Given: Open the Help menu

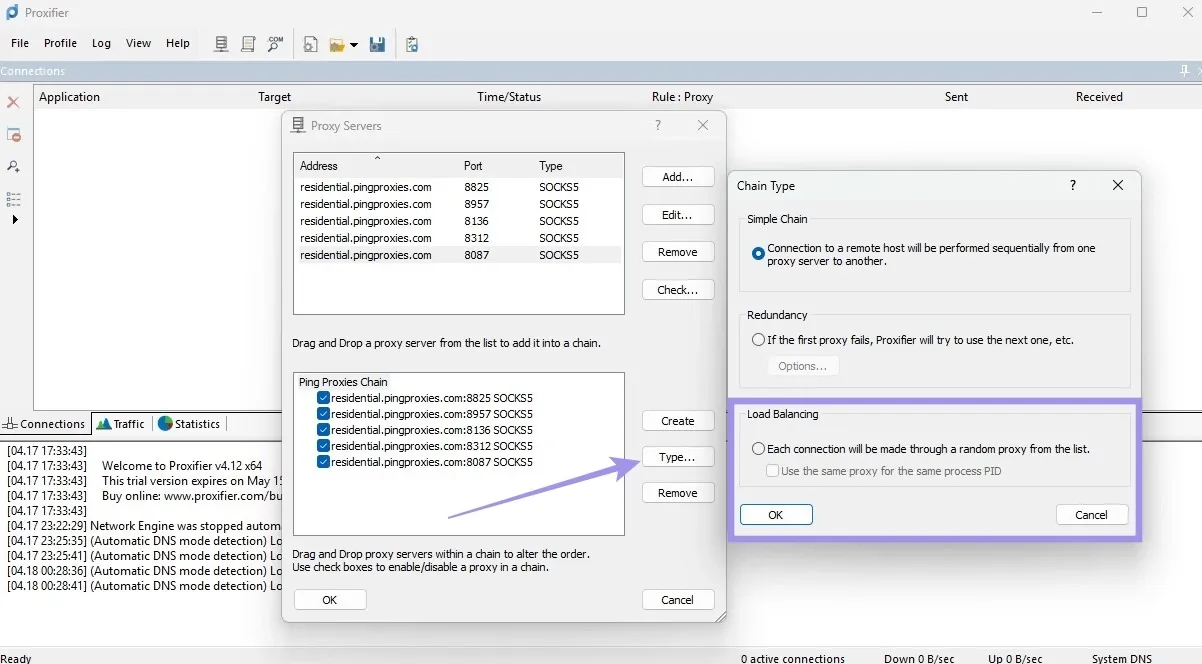Looking at the screenshot, I should click(178, 43).
